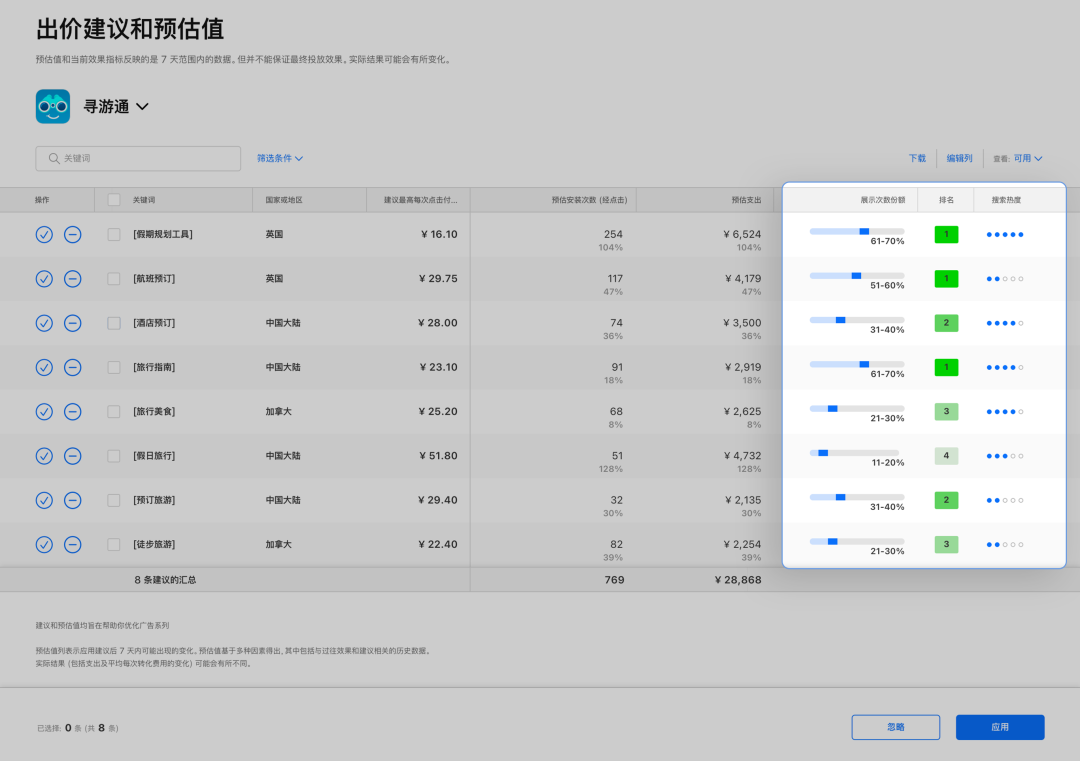Accept the 航班预订 suggestion checkmark icon

click(44, 279)
